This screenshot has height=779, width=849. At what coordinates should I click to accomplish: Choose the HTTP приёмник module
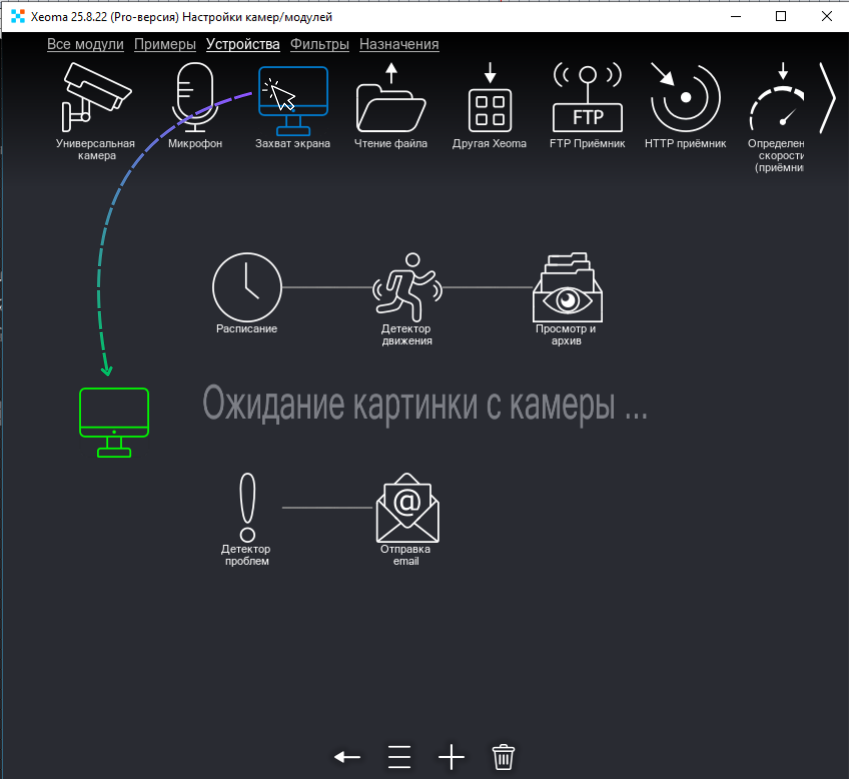pos(685,95)
